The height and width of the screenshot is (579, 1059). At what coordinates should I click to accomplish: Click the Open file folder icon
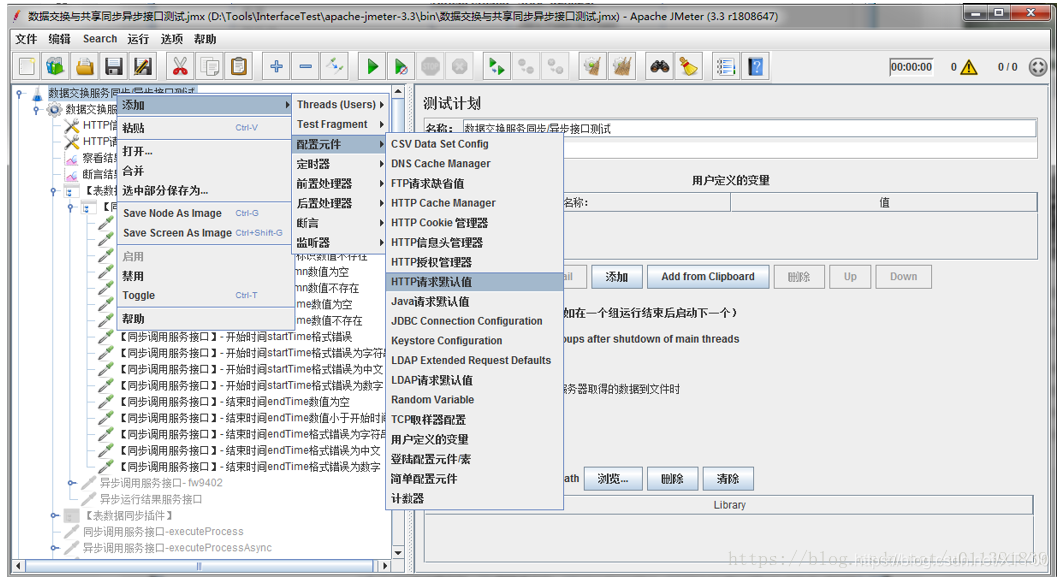pos(84,66)
